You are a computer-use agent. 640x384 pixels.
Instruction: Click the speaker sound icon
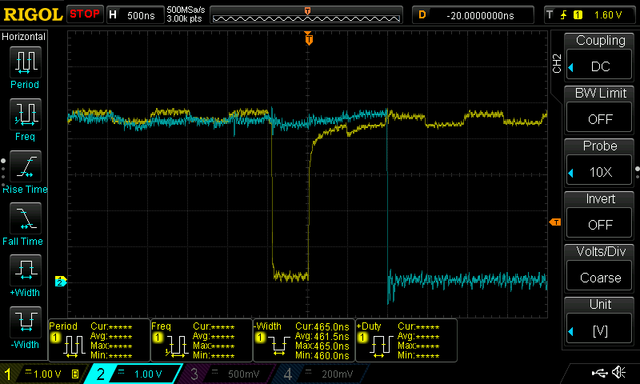tap(619, 372)
